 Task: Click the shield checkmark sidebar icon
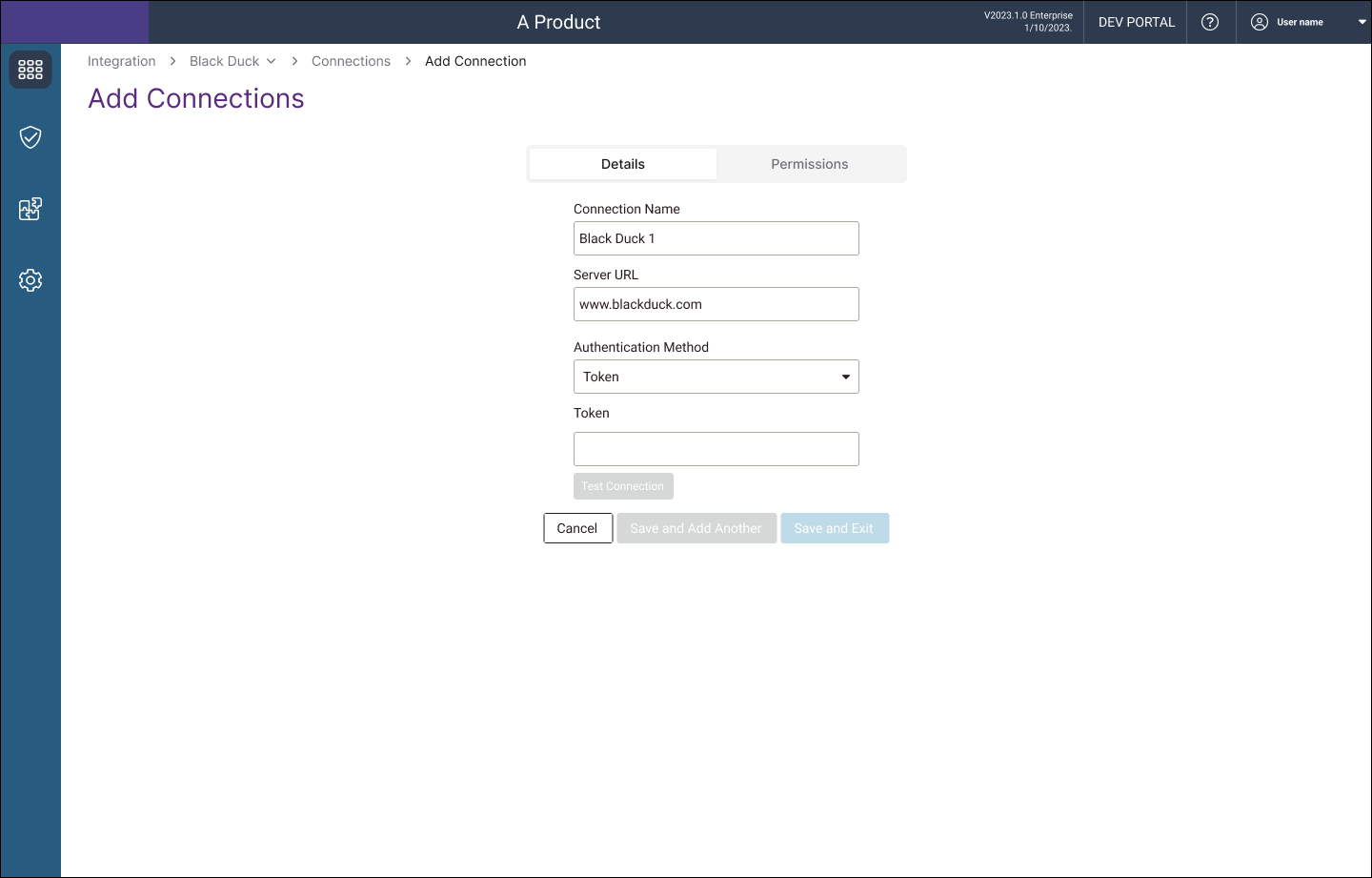tap(30, 137)
